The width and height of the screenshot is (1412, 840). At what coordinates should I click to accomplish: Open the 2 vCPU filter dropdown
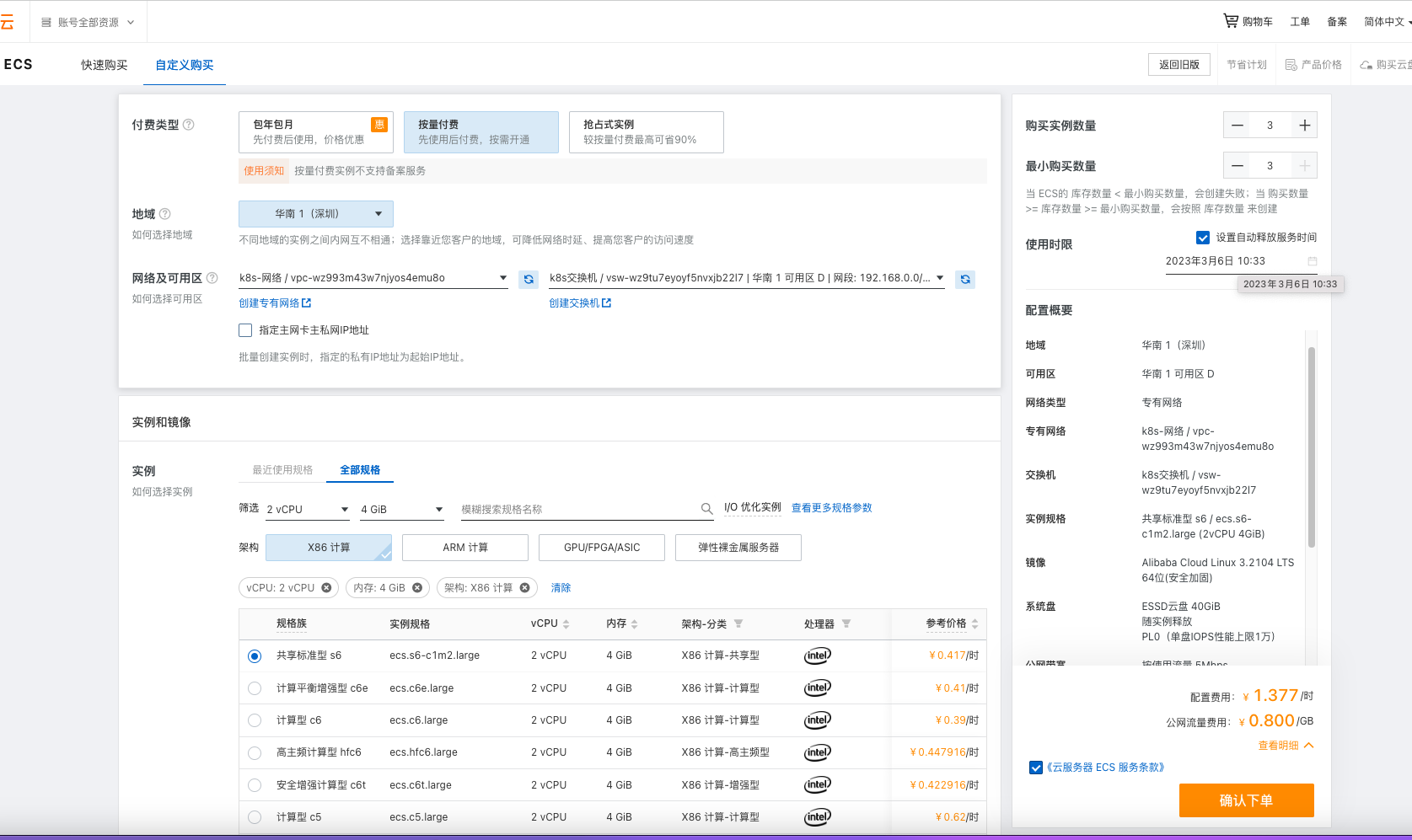click(308, 510)
